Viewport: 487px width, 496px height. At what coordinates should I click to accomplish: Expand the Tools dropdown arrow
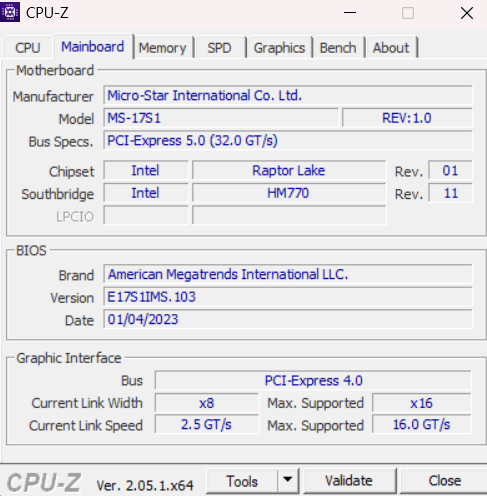(288, 480)
